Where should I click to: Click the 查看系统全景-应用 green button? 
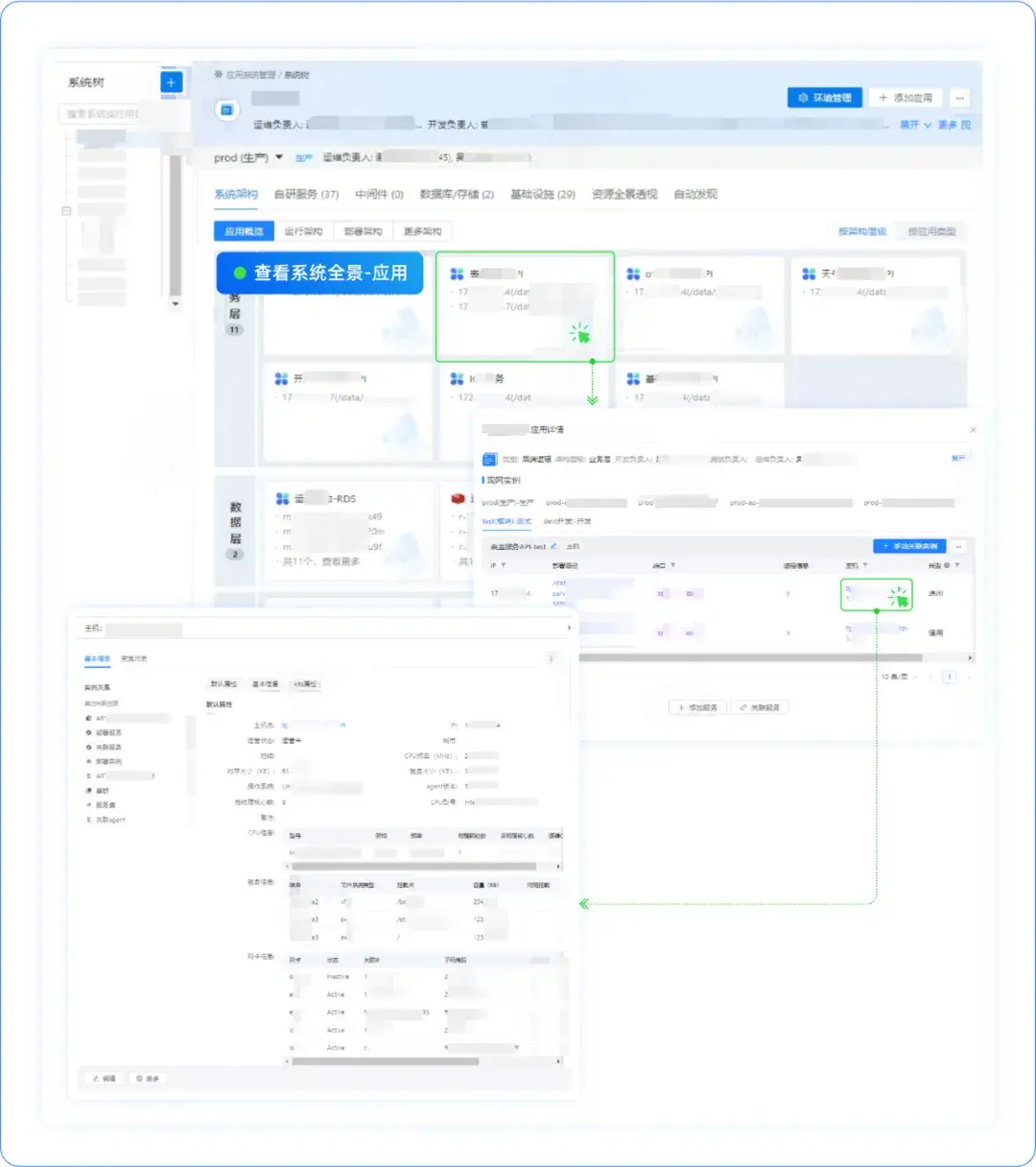320,273
